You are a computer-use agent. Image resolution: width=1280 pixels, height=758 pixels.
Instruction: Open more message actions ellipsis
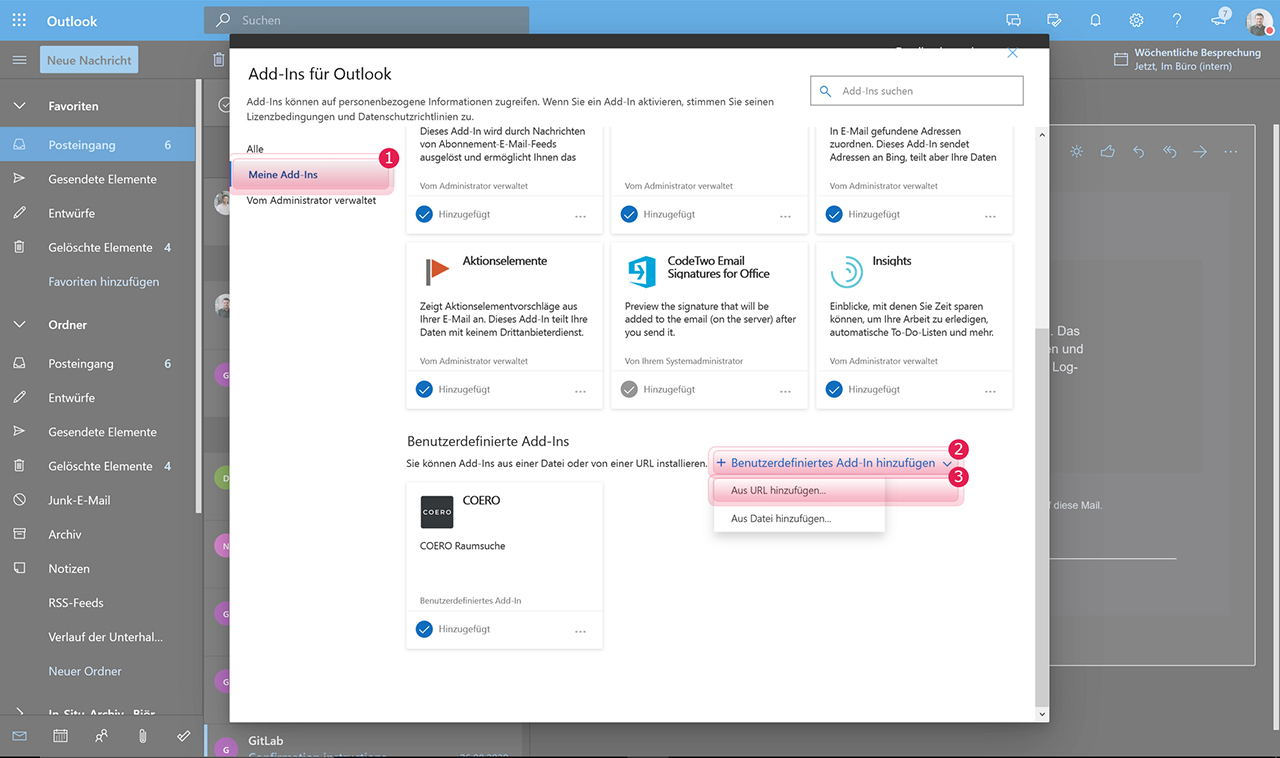coord(1231,151)
